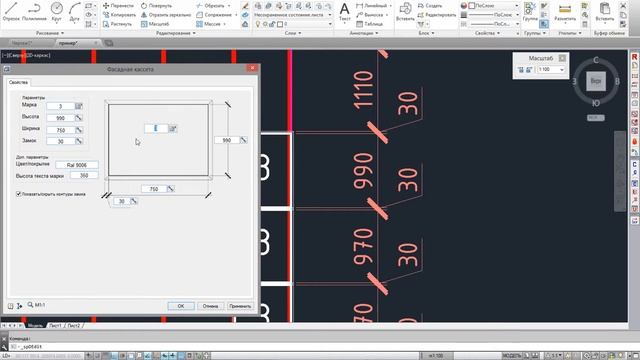This screenshot has height=360, width=640.
Task: Toggle the layer freeze sun icon
Action: (x=264, y=24)
